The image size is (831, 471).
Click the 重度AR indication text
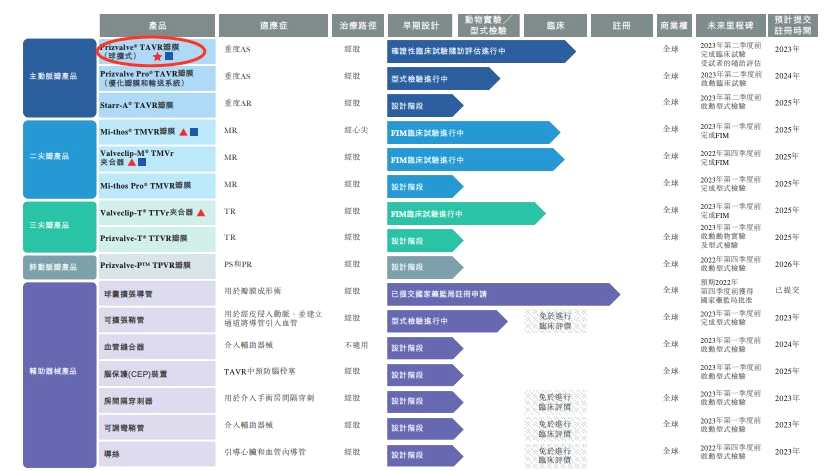pyautogui.click(x=238, y=103)
